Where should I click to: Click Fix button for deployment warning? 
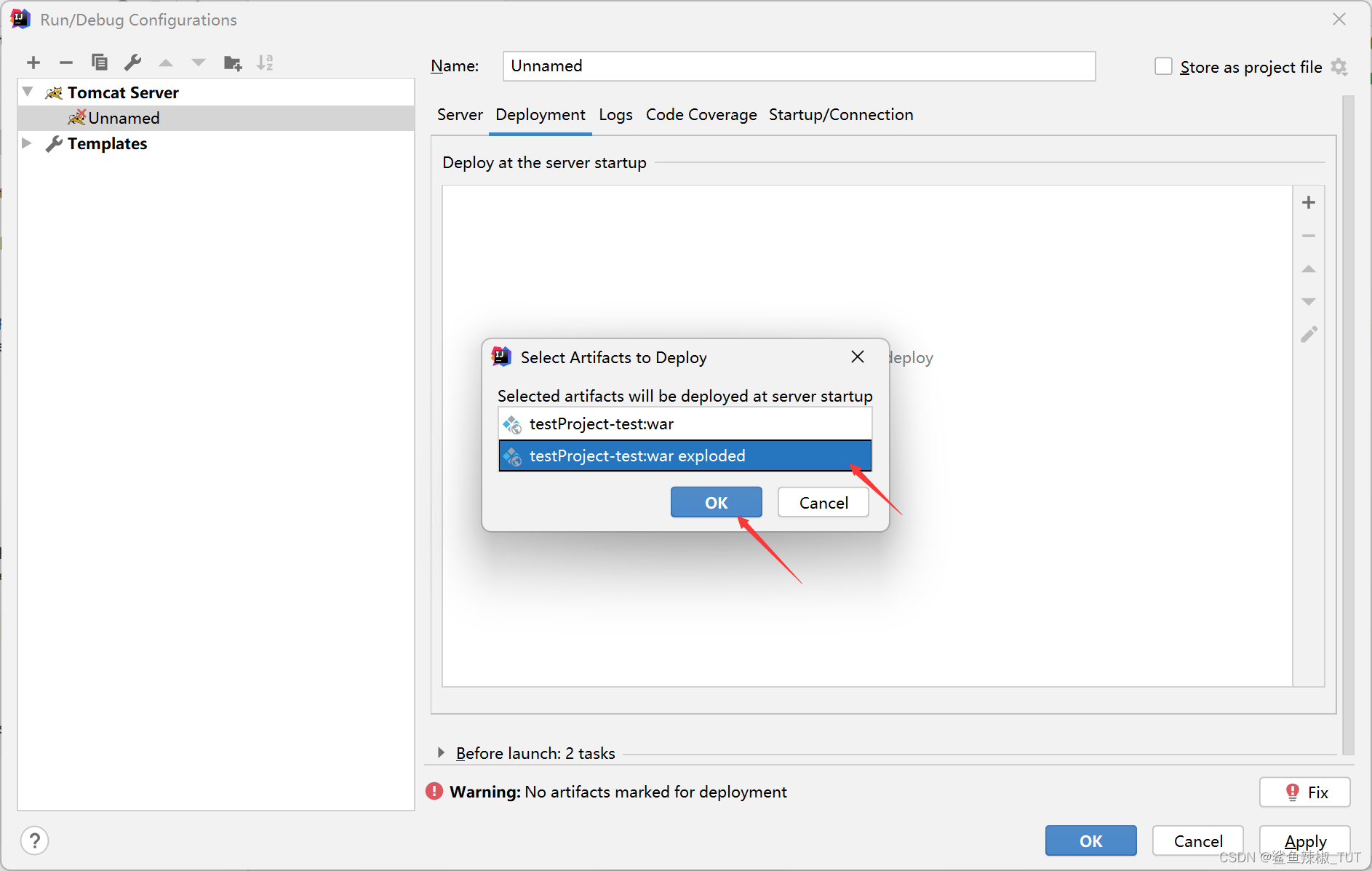(1305, 792)
